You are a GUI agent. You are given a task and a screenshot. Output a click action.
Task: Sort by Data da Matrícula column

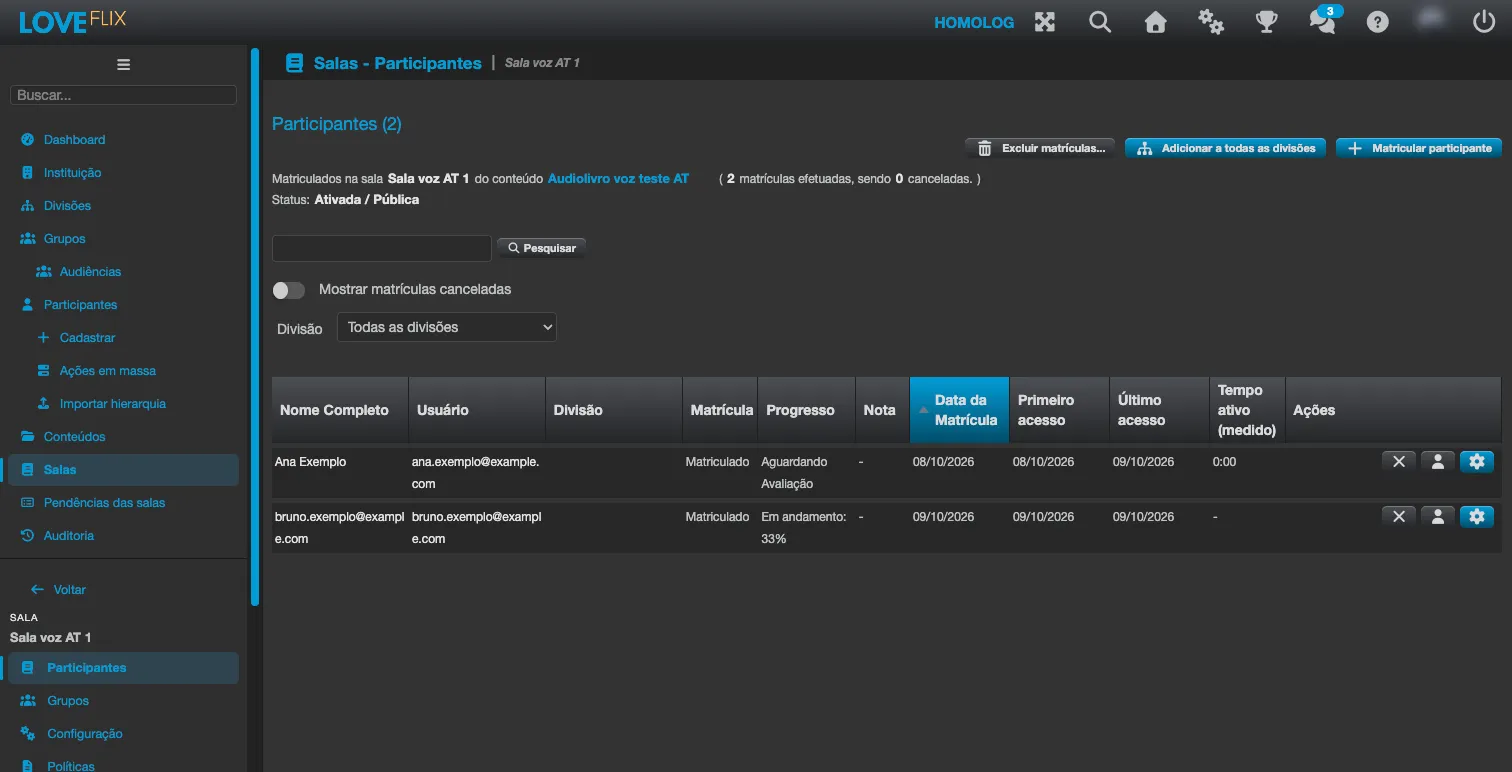(x=960, y=410)
